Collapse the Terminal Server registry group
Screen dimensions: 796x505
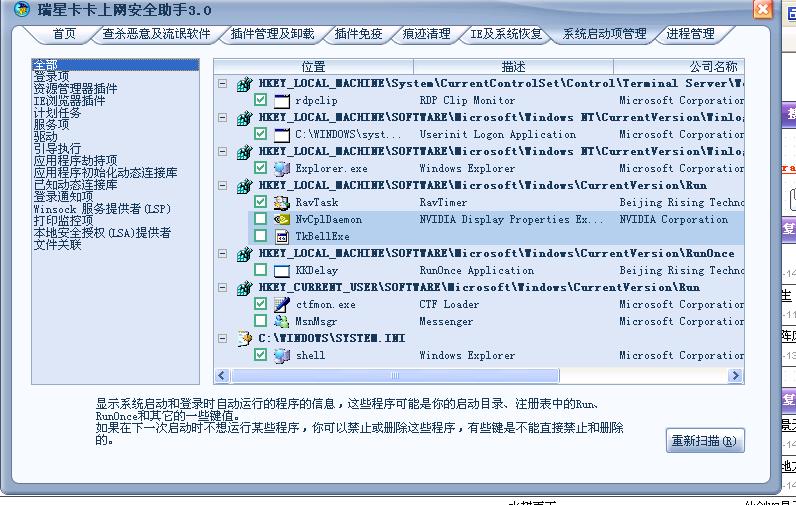pyautogui.click(x=222, y=83)
